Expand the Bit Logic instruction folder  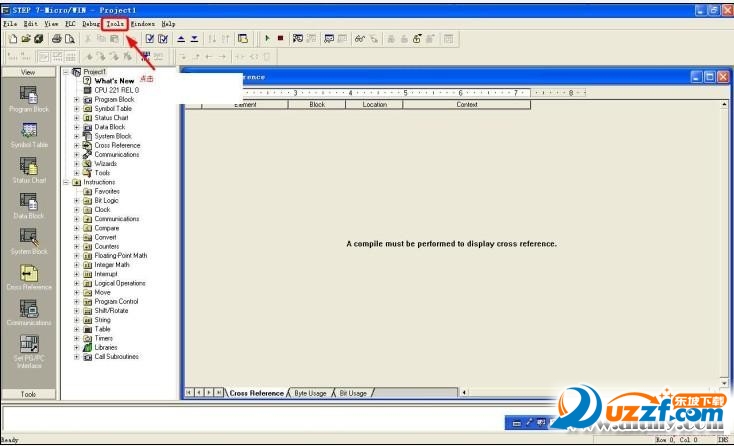[76, 200]
